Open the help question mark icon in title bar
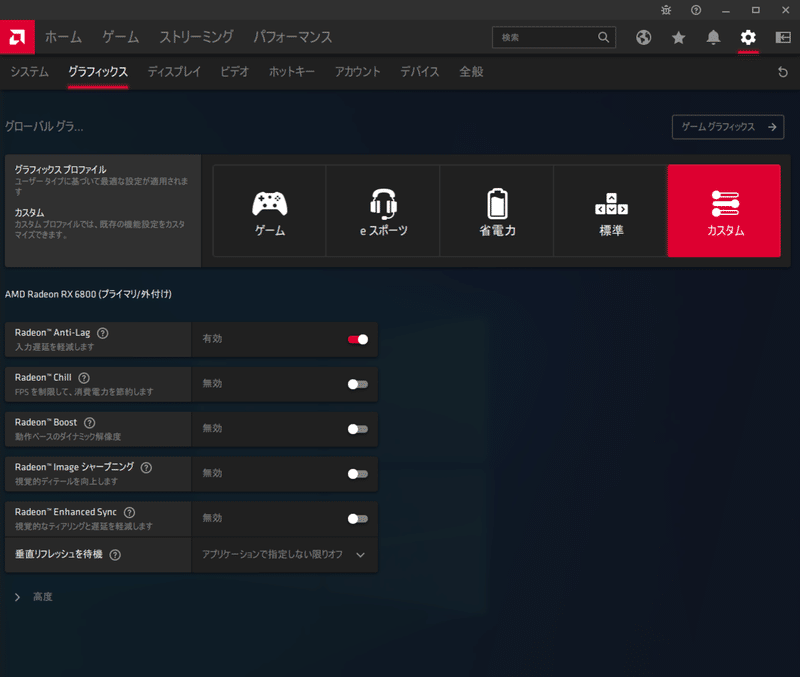This screenshot has width=800, height=677. 696,10
